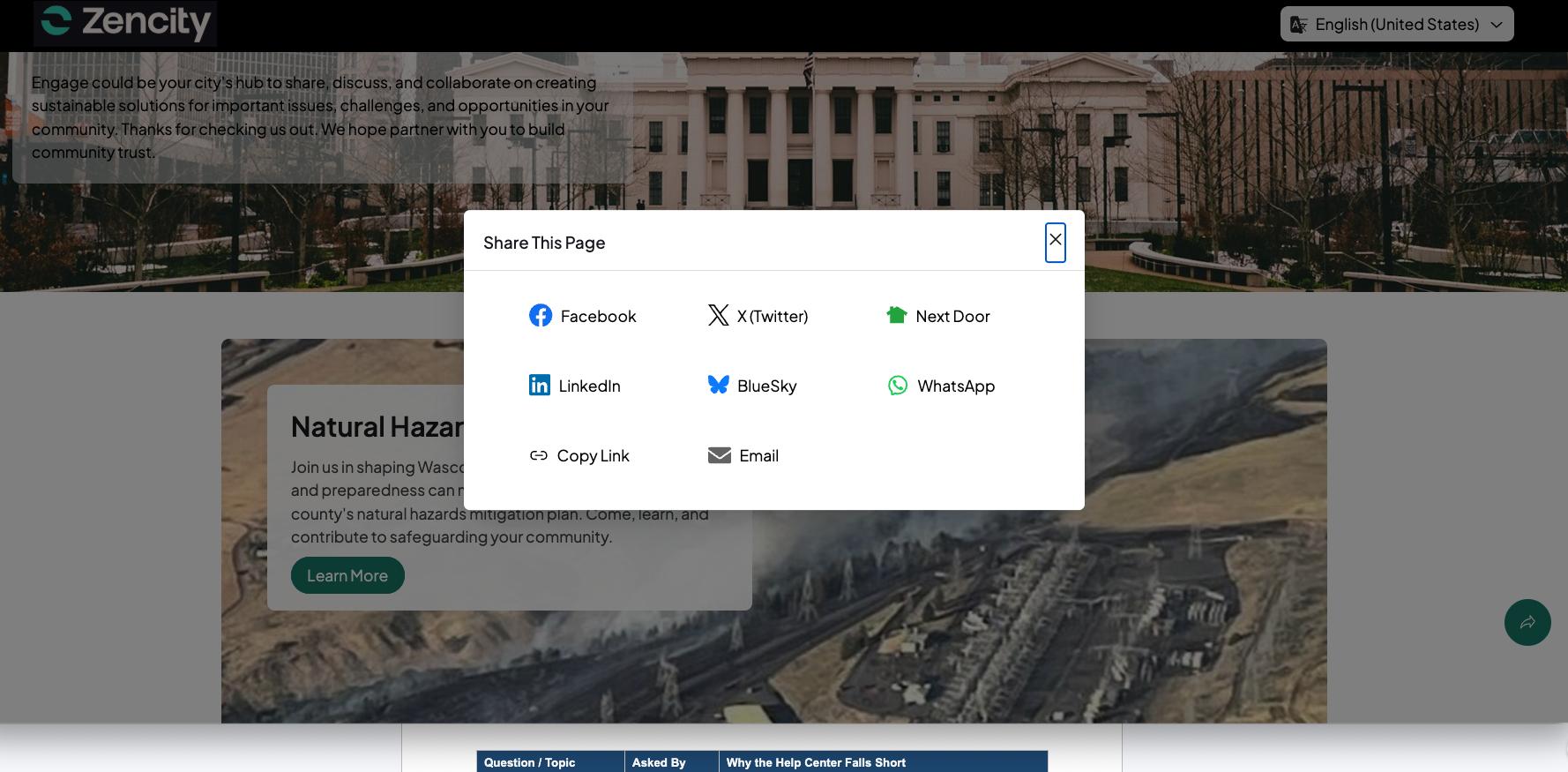Click the X (Twitter) logo icon
The image size is (1568, 772).
pyautogui.click(x=718, y=316)
